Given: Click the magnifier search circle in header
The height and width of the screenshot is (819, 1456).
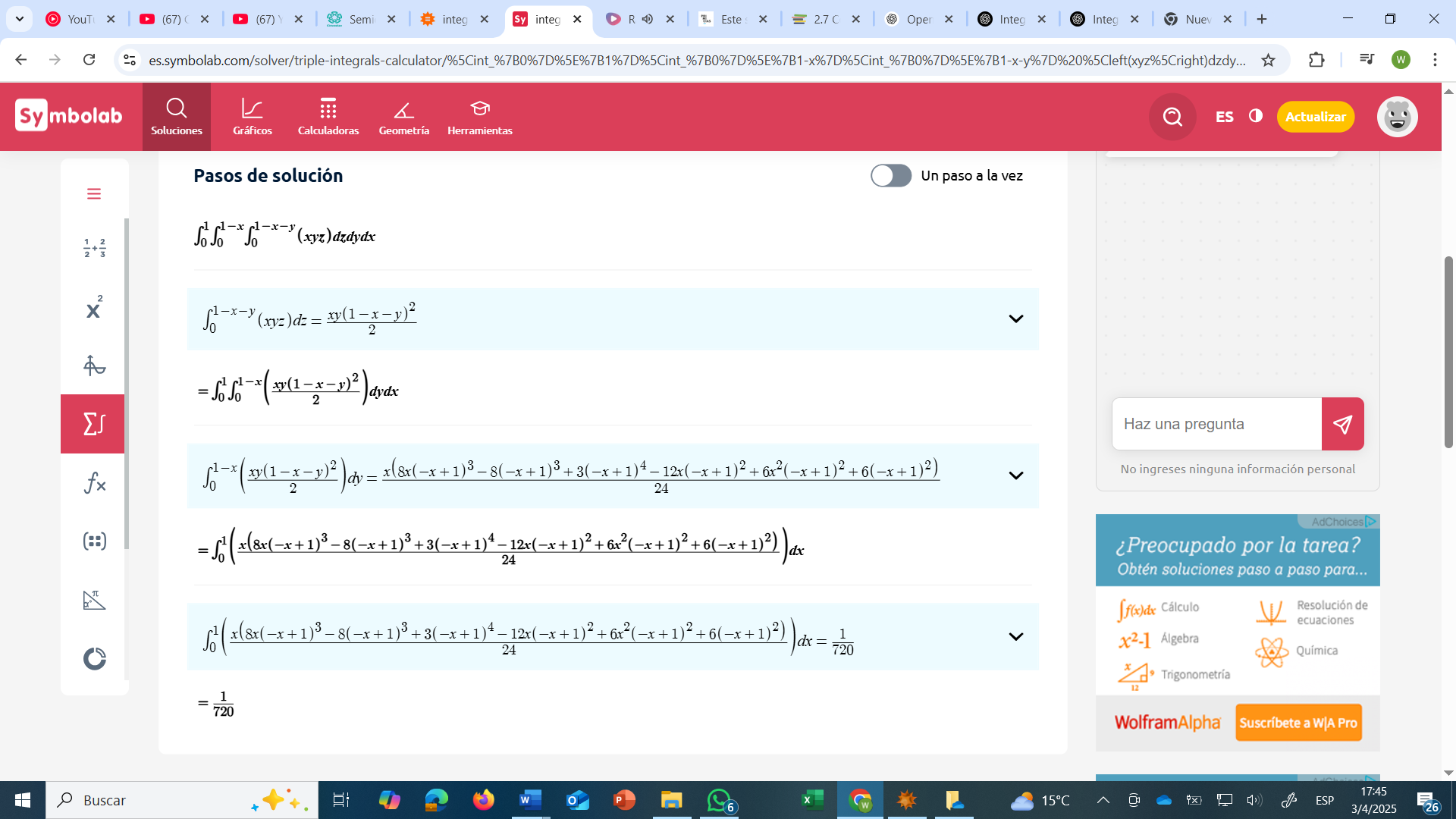Looking at the screenshot, I should coord(1172,117).
